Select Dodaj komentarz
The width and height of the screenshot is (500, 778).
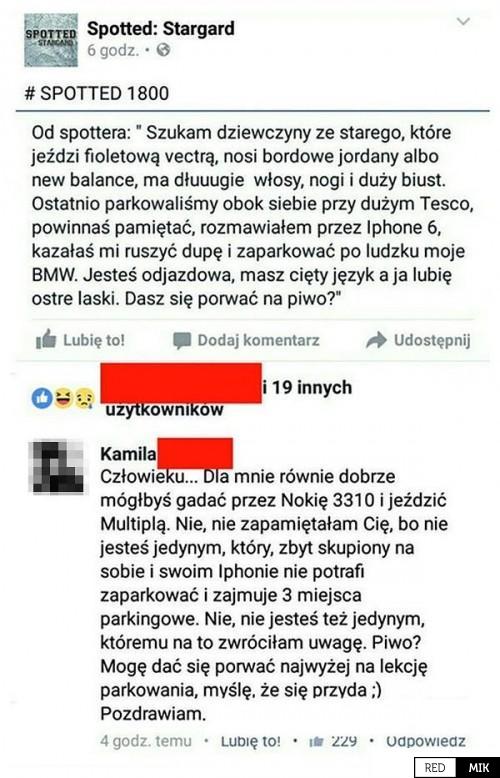click(x=258, y=340)
